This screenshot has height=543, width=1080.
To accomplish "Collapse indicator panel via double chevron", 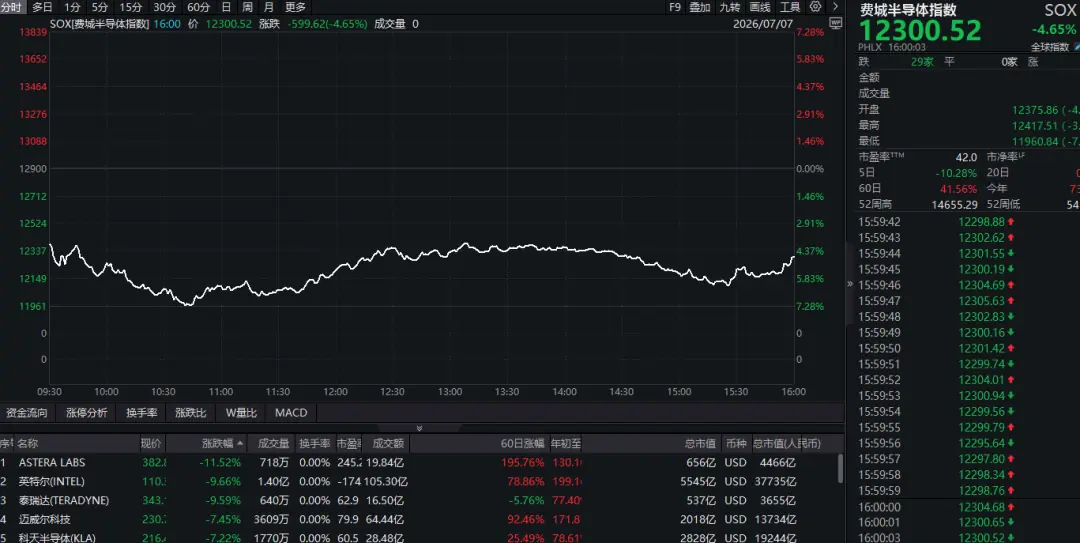I will (419, 428).
